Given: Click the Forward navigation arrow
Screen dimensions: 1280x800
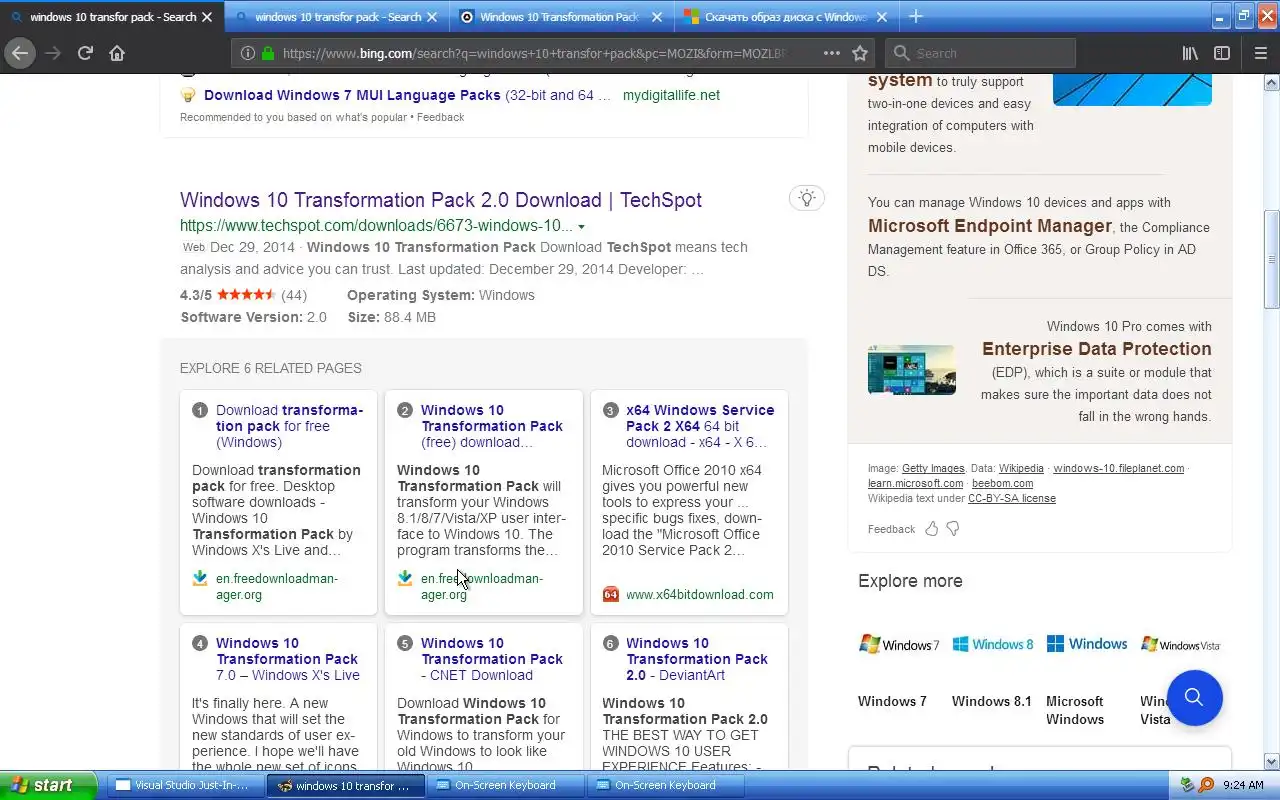Looking at the screenshot, I should (x=53, y=53).
